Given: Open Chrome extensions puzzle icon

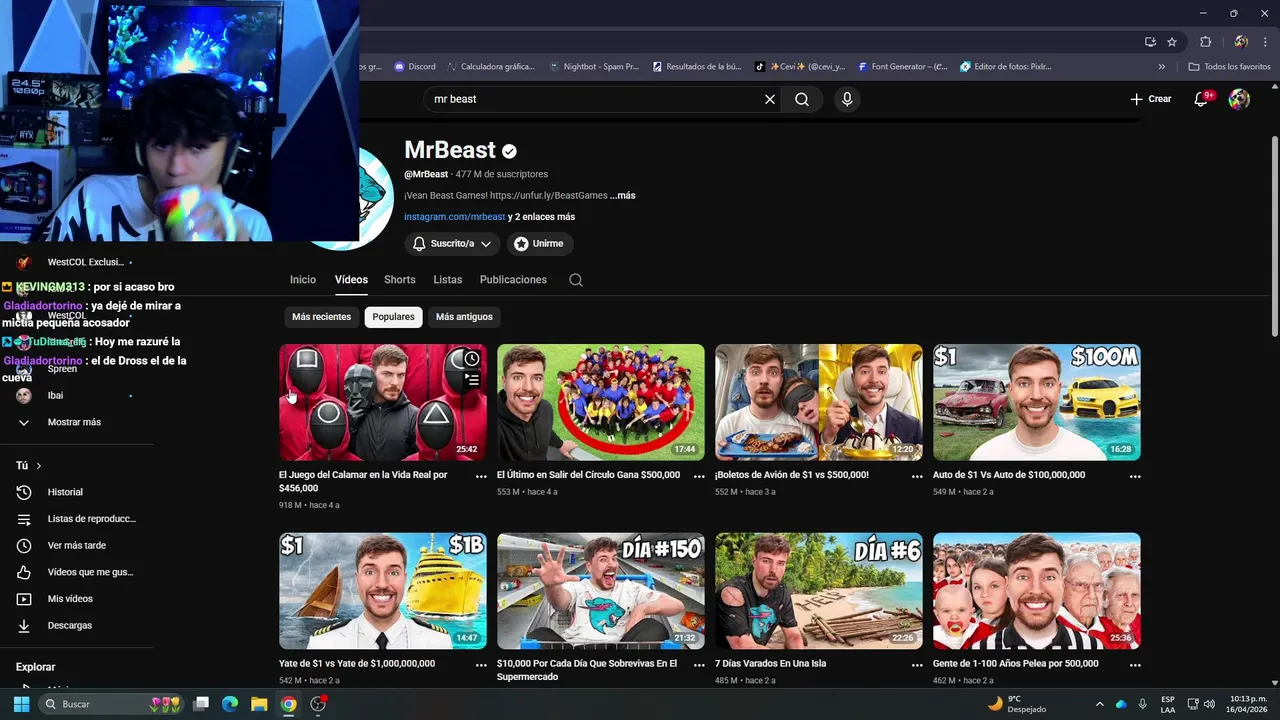Looking at the screenshot, I should [x=1205, y=42].
